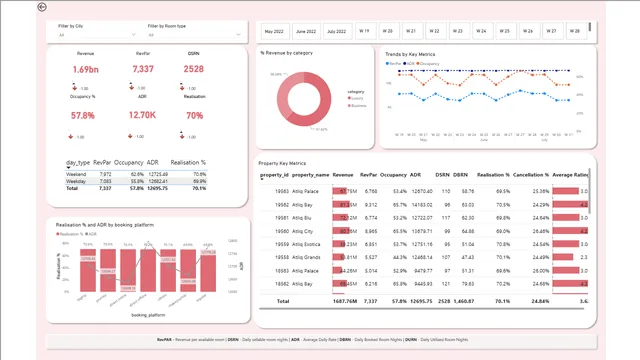Sort by the day_type column header

[78, 162]
